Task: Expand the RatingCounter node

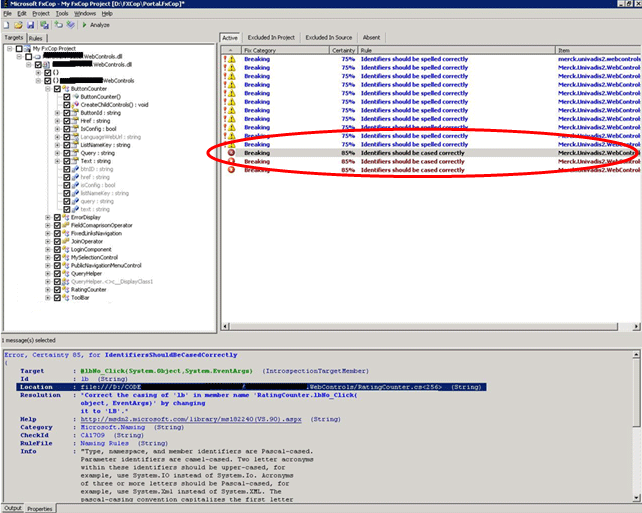Action: point(48,290)
